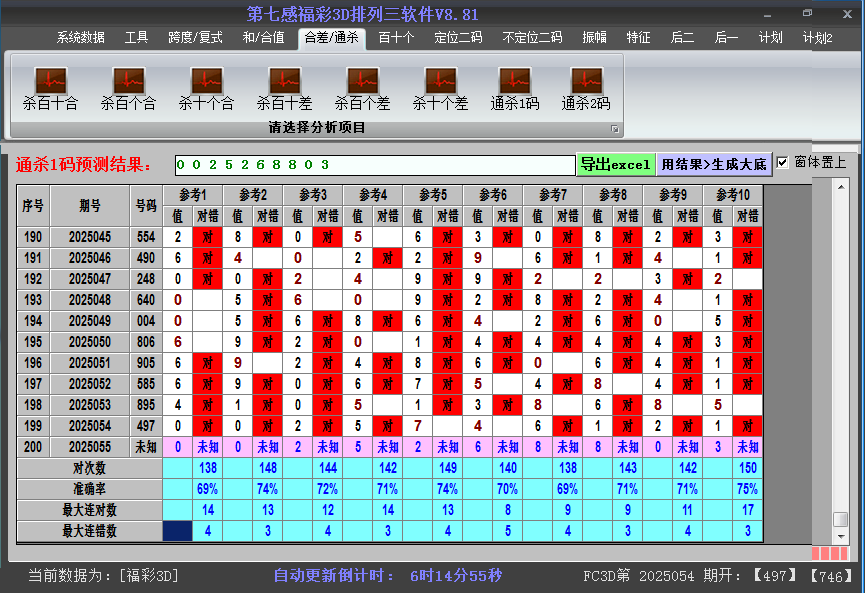The image size is (865, 593).
Task: Click the 序号 column header
Action: tap(33, 206)
